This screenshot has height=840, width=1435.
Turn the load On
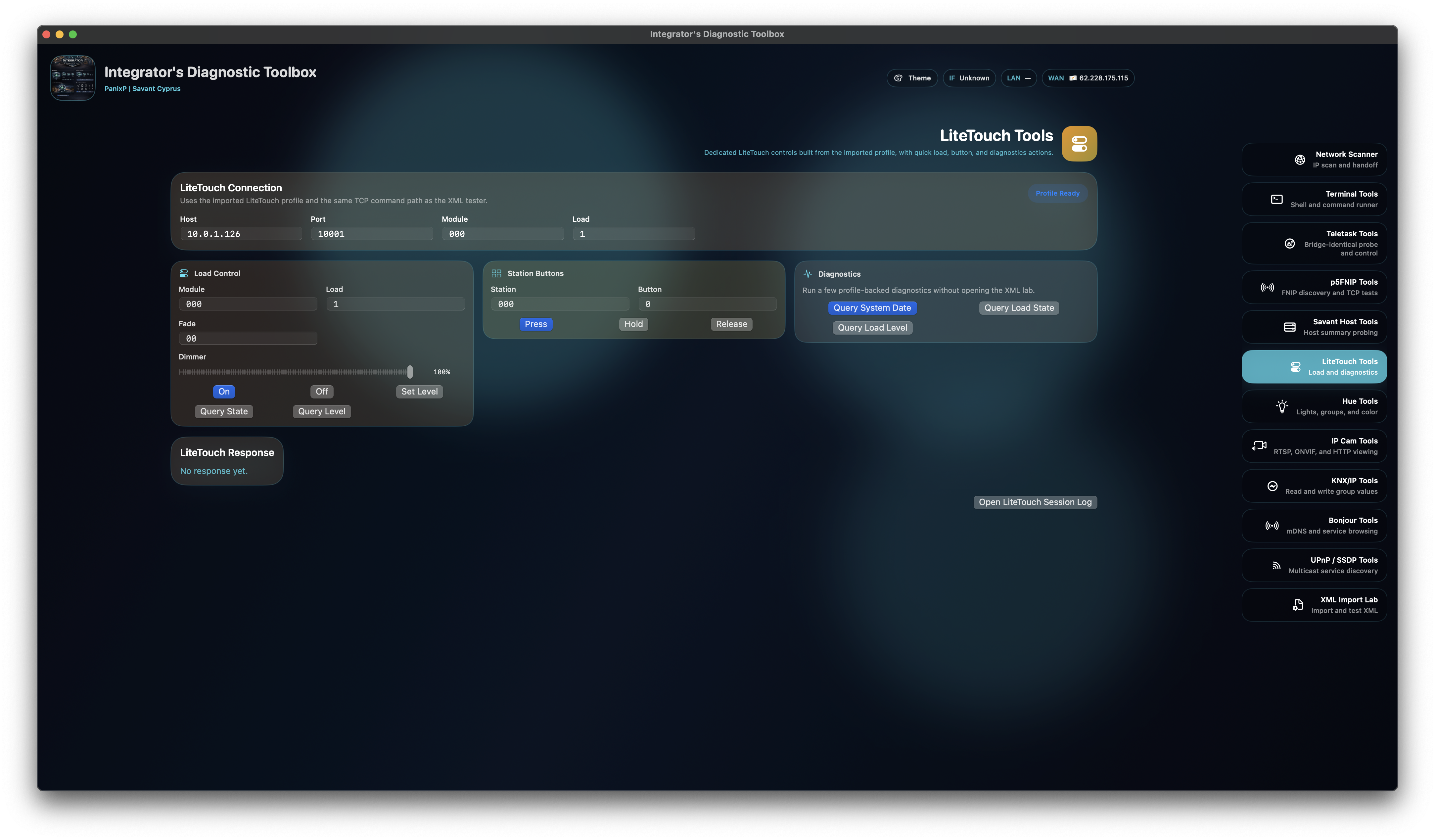[224, 392]
